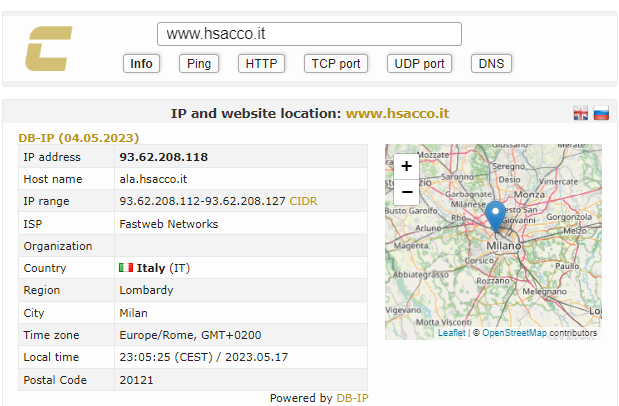Switch language using the Russian flag
Viewport: 619px width, 406px height.
point(601,113)
